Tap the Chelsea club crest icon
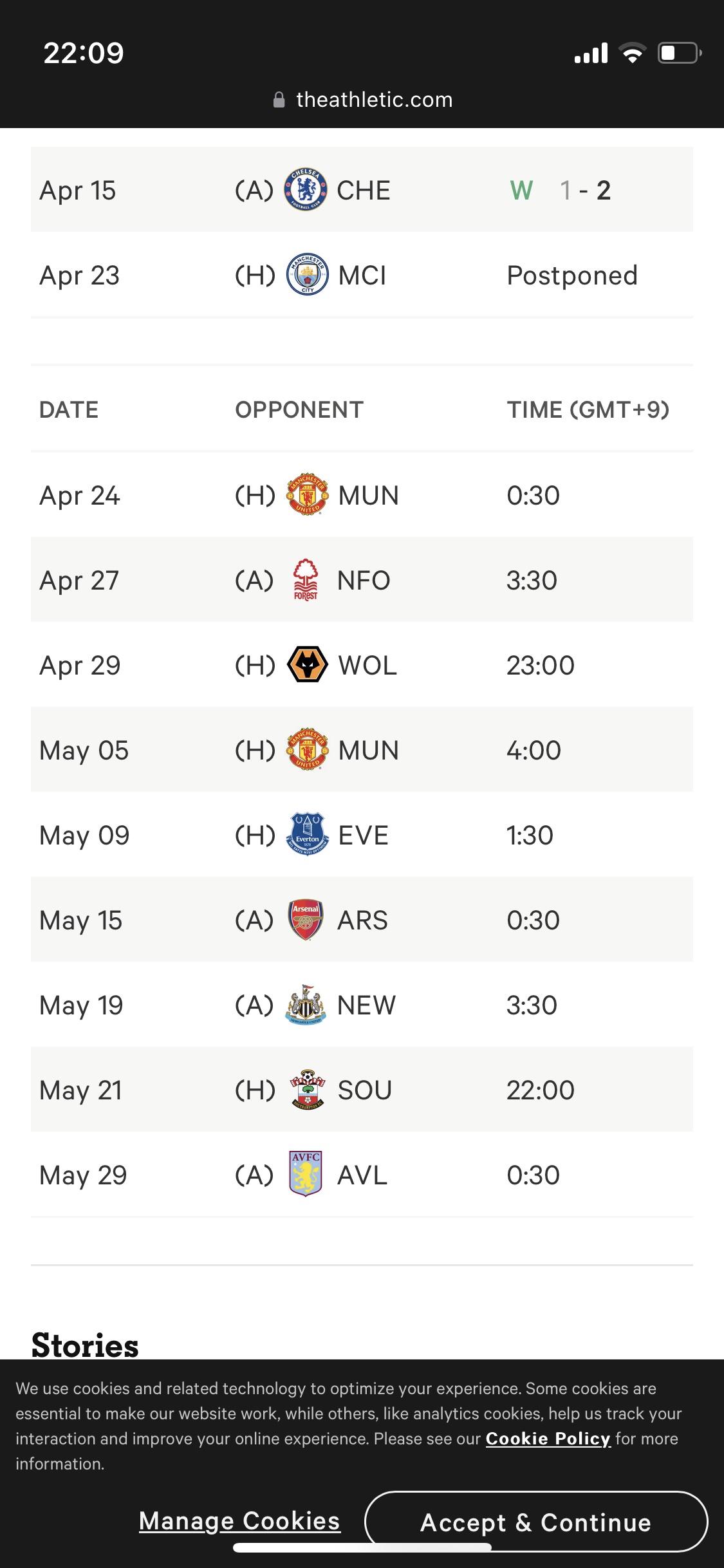 click(306, 190)
